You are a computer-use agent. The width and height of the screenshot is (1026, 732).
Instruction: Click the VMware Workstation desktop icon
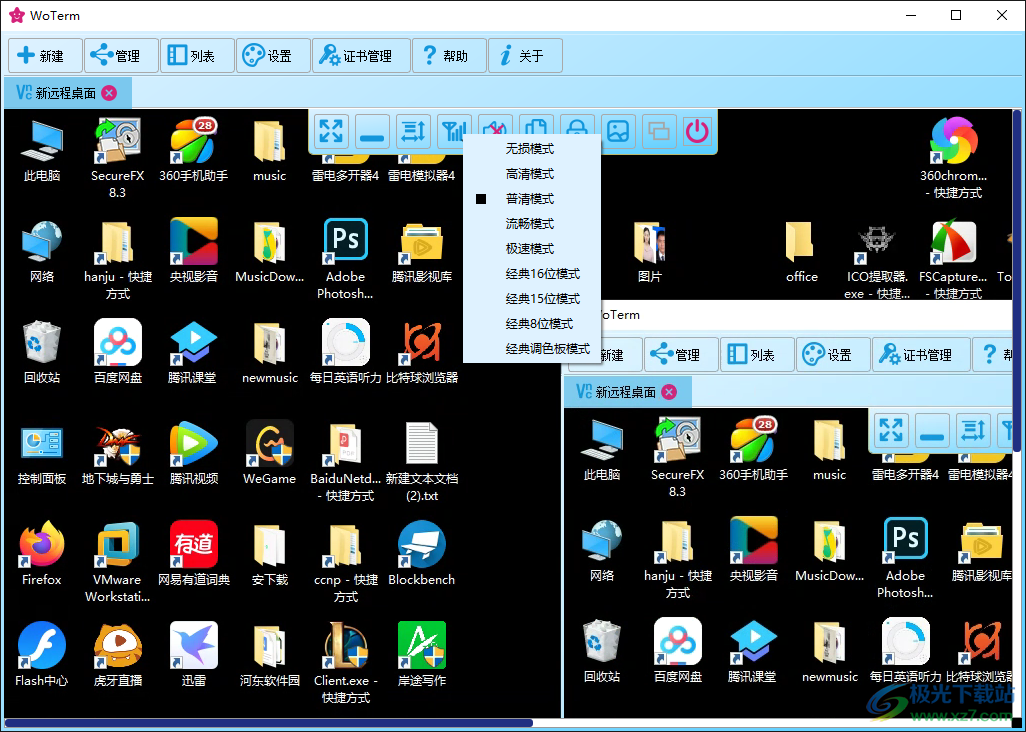[x=118, y=563]
